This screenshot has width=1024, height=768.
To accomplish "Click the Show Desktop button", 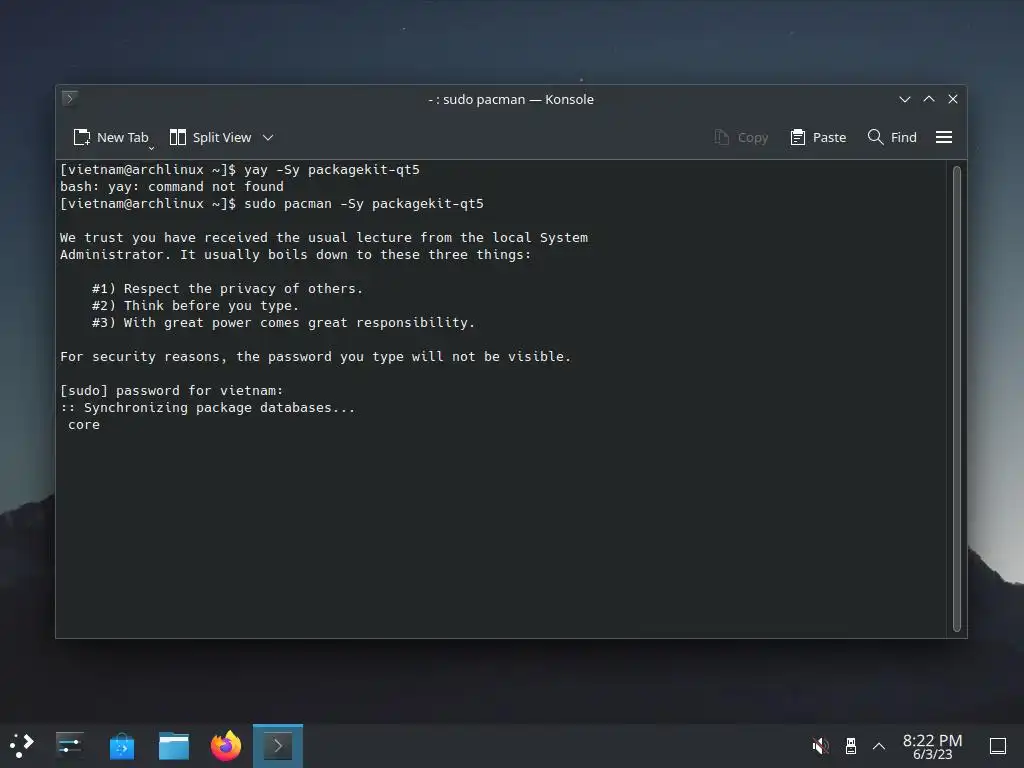I will point(997,746).
